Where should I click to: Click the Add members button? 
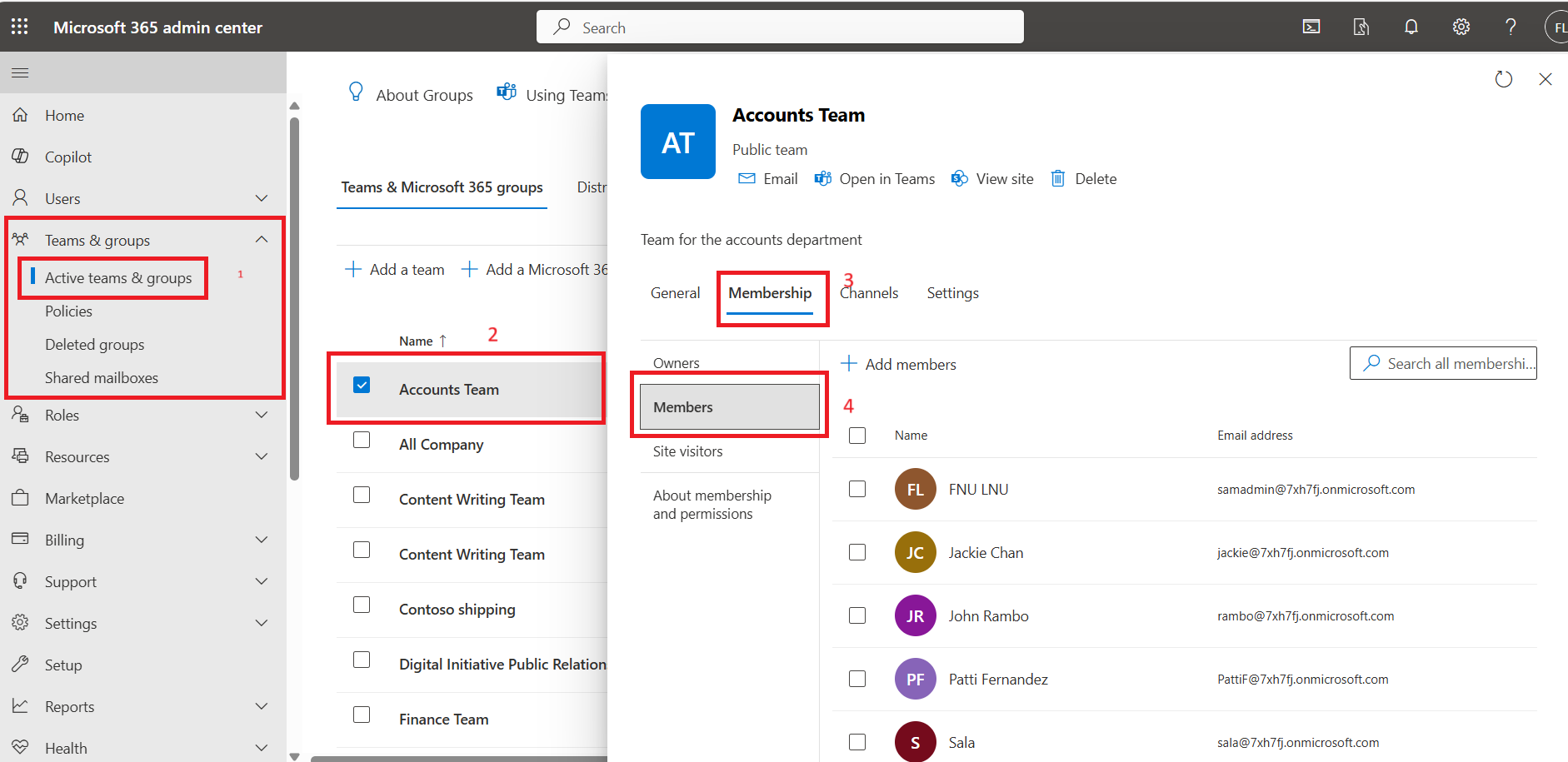pos(899,364)
